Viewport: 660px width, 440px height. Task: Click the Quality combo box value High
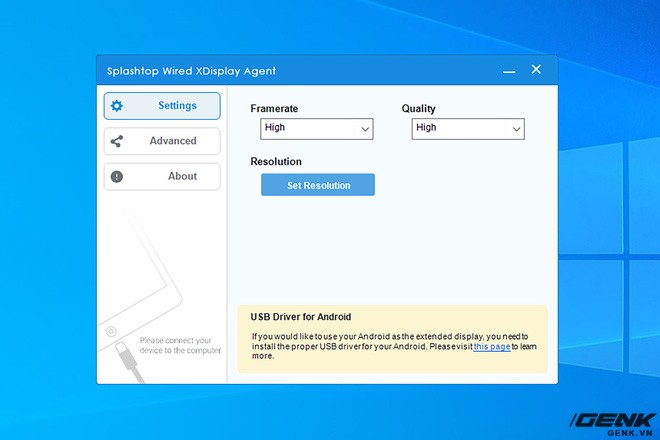[460, 128]
